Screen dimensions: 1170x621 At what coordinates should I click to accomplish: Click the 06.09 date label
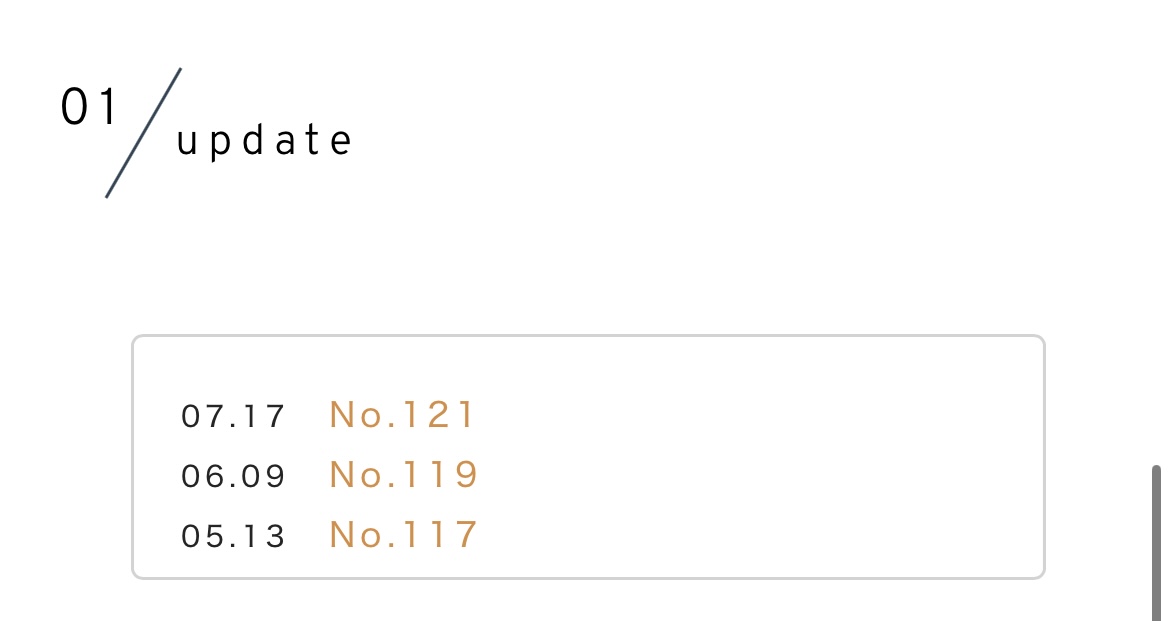[234, 476]
